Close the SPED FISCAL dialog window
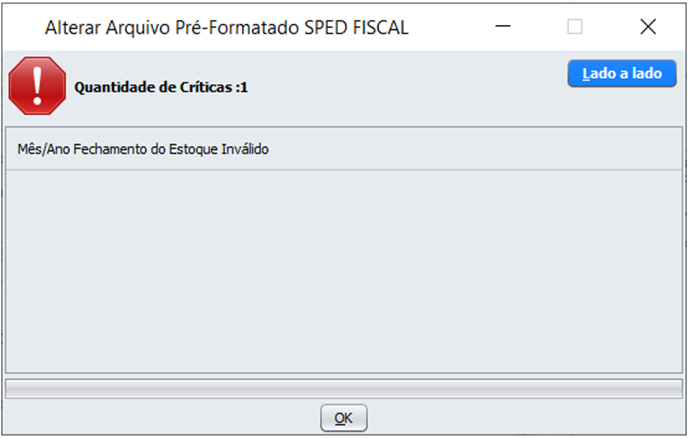The height and width of the screenshot is (438, 688). 648,27
